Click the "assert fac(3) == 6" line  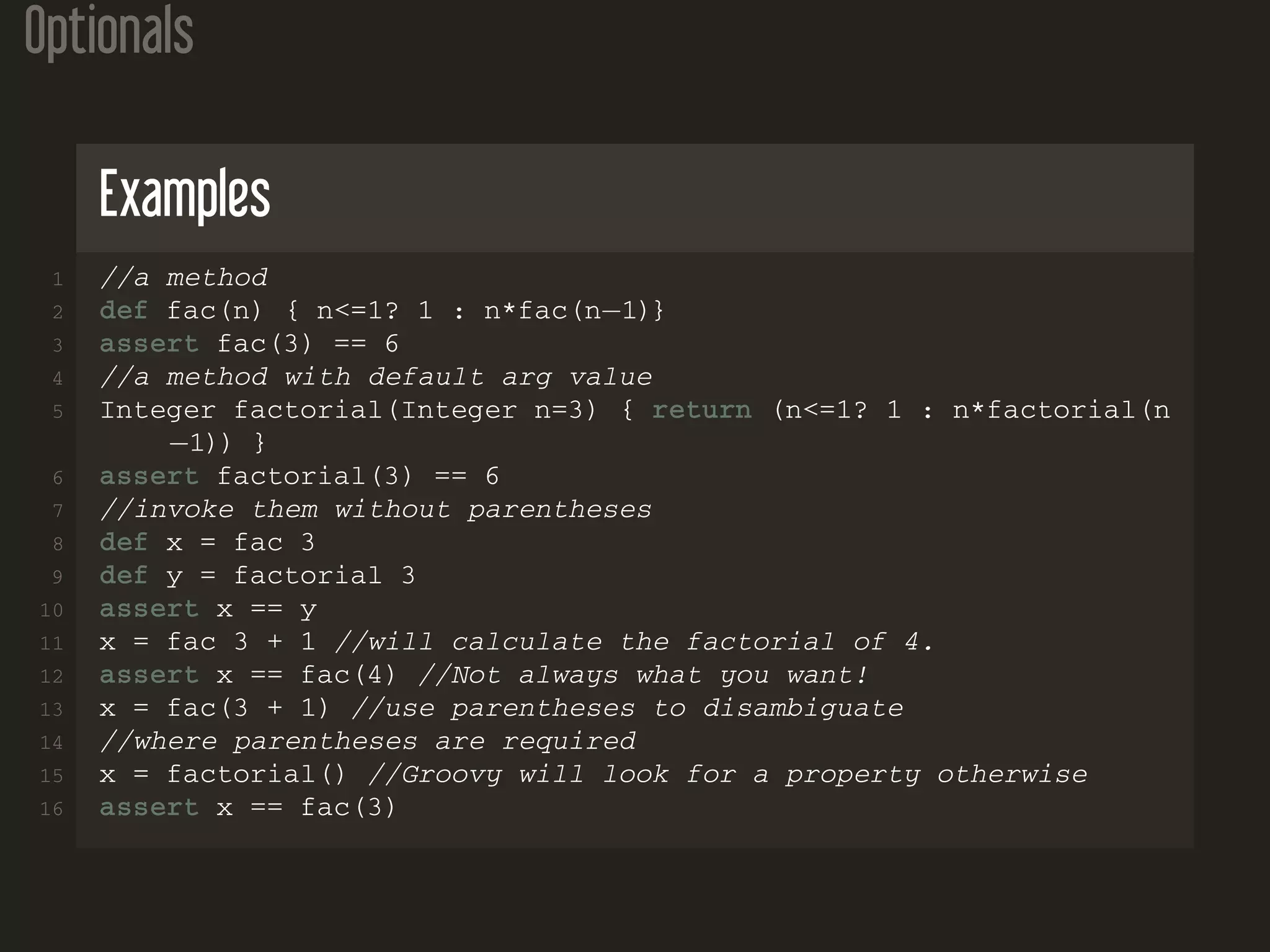(249, 344)
